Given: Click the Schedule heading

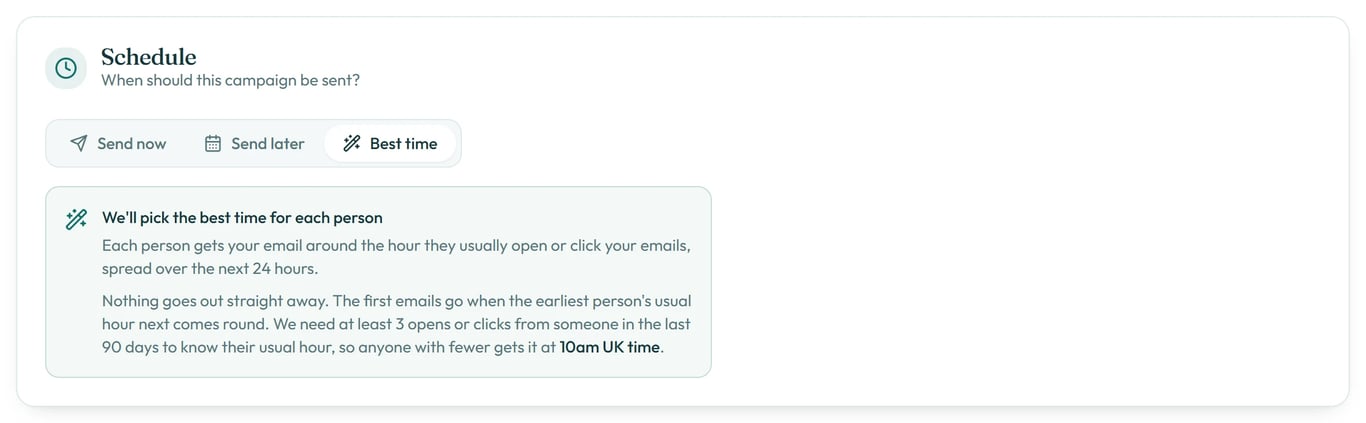Looking at the screenshot, I should pyautogui.click(x=148, y=57).
